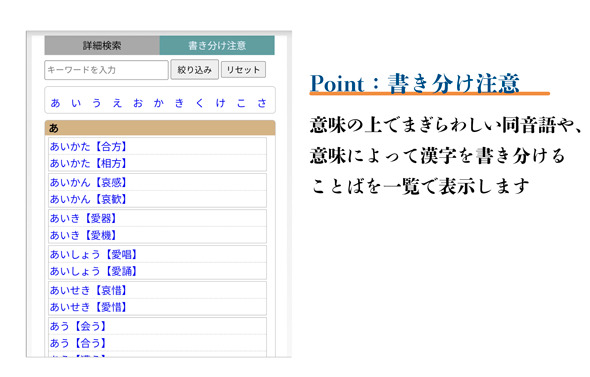Open the entry あいき【愛器】
Viewport: 590px width, 377px height.
(x=83, y=218)
